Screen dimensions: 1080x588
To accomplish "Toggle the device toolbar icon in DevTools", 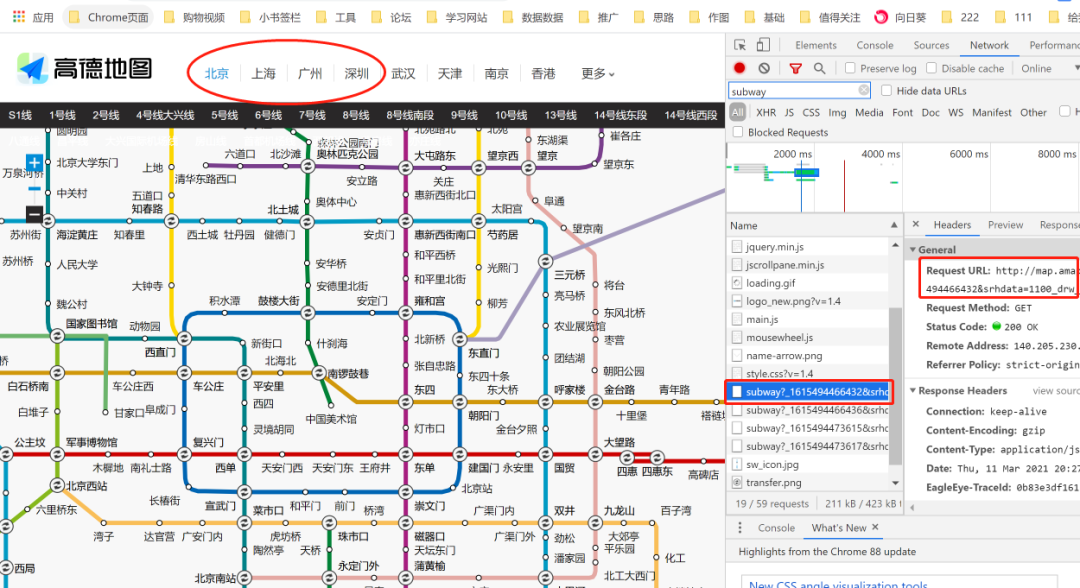I will [x=762, y=45].
